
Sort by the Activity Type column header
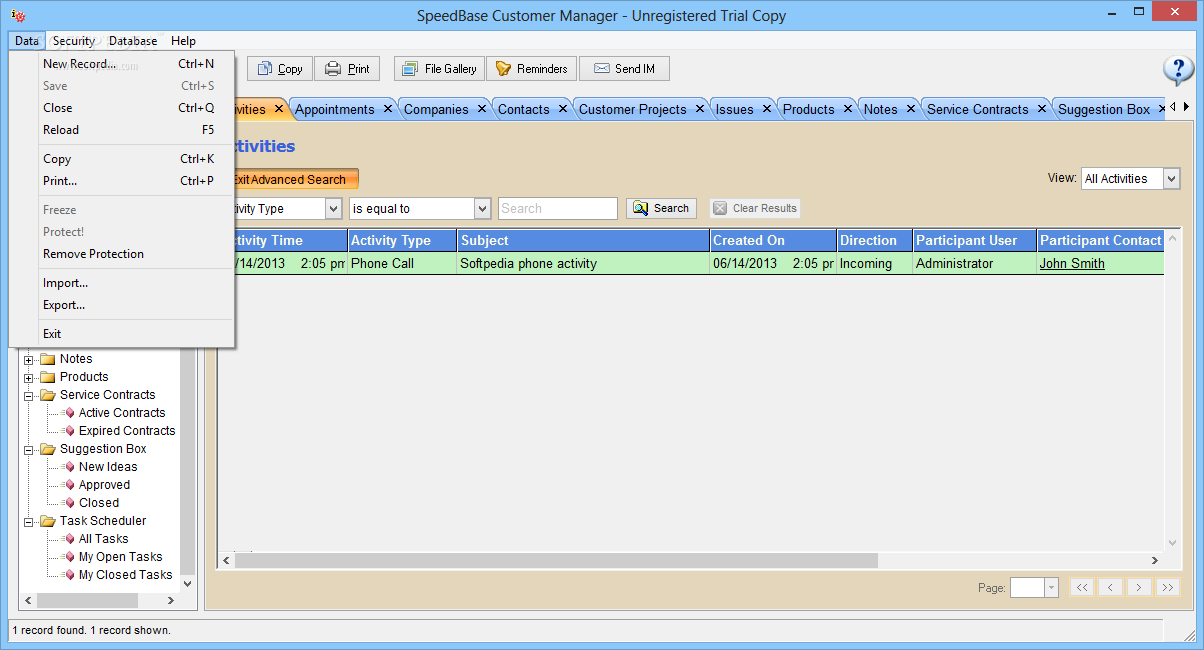click(x=402, y=240)
